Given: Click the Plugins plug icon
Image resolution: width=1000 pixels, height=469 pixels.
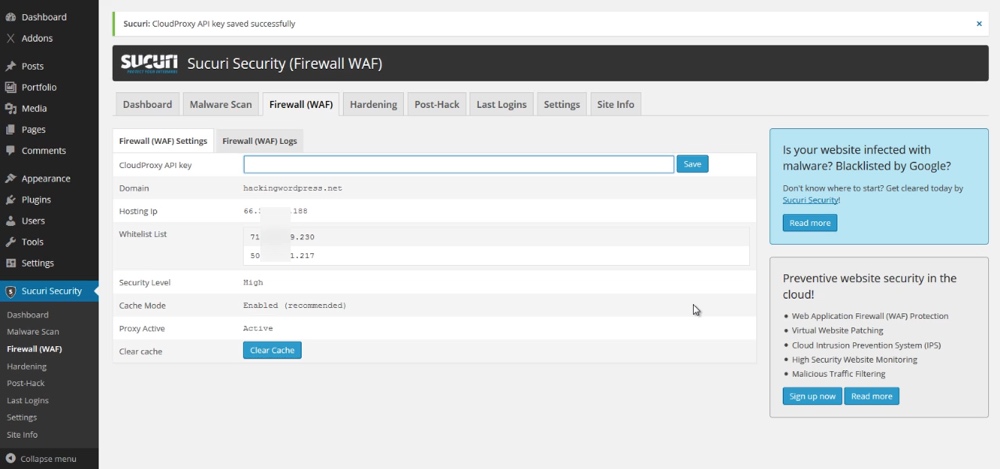Looking at the screenshot, I should [x=10, y=200].
